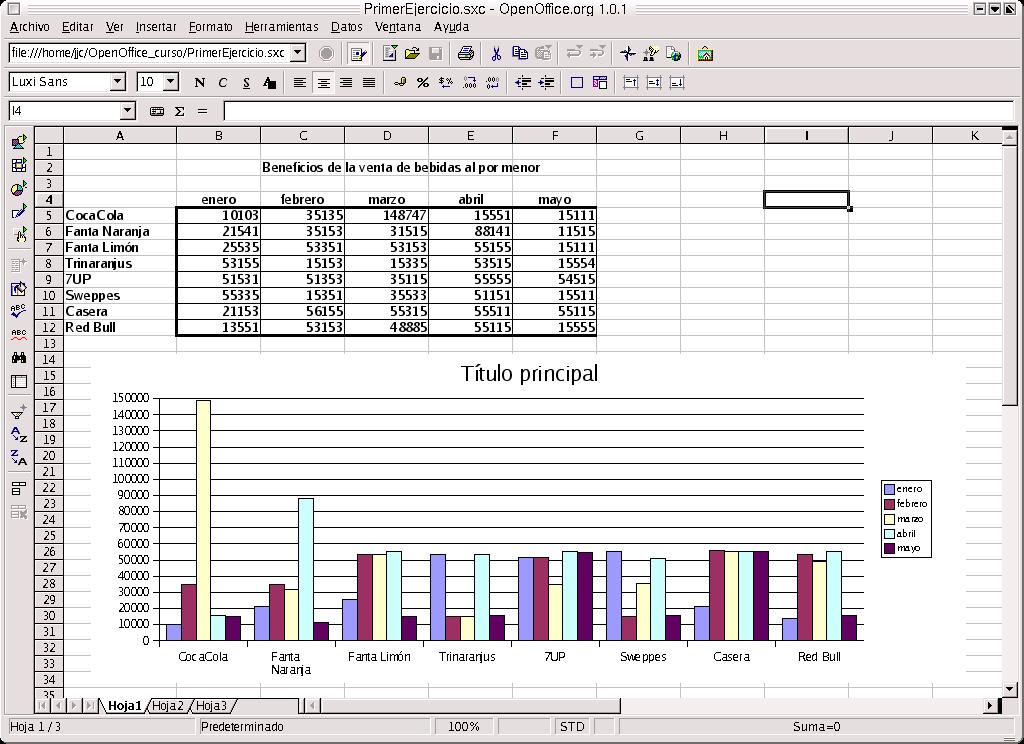Open the Background color tool

(600, 82)
